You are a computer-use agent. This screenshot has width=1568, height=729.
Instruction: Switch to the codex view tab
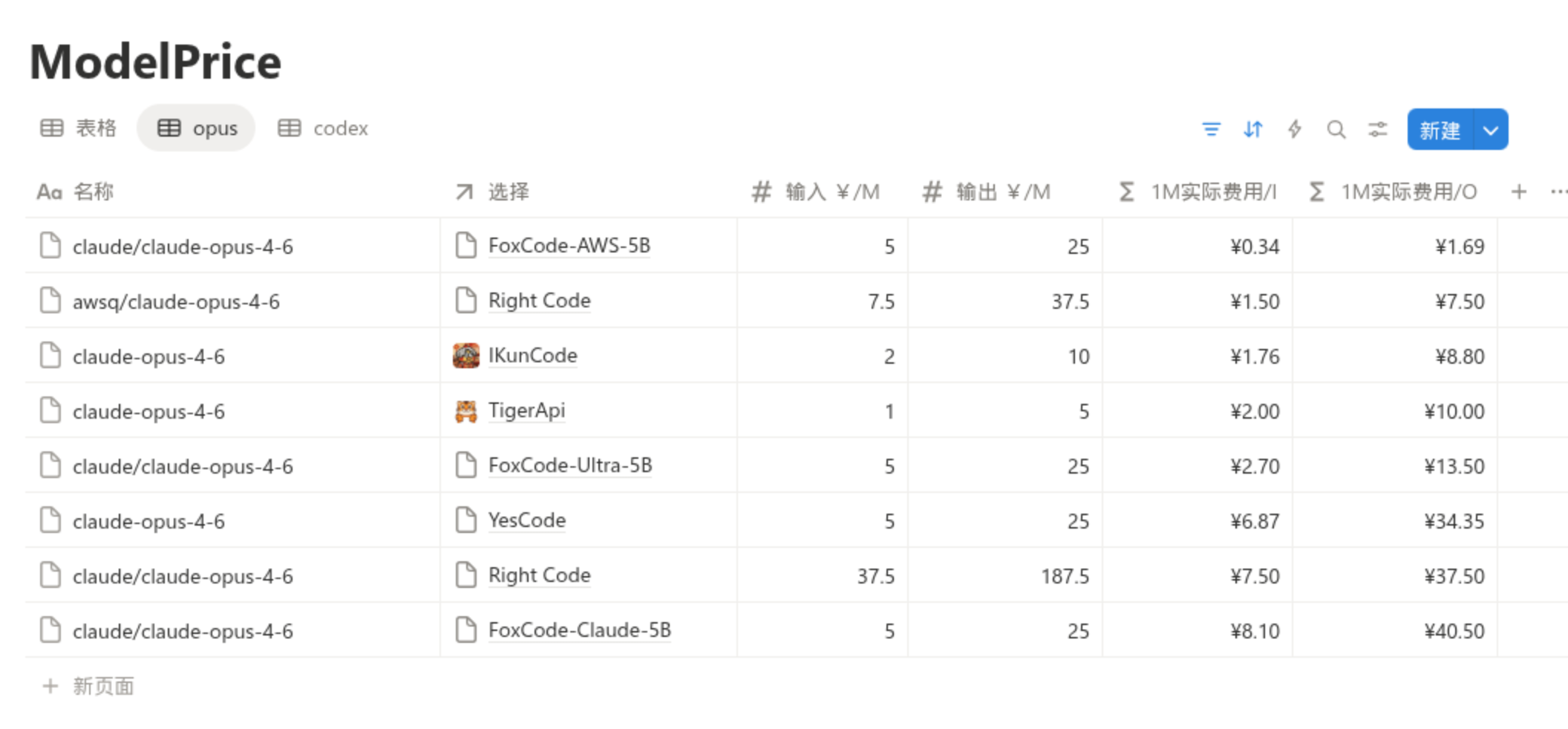pos(323,128)
